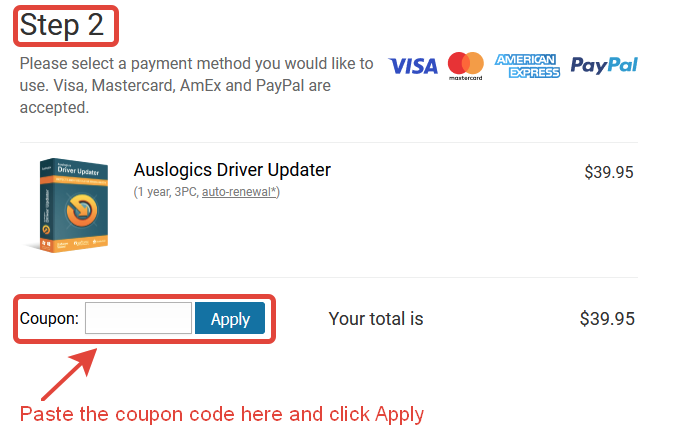Click the Driver Updater title on box cover
The height and width of the screenshot is (435, 690).
point(78,169)
